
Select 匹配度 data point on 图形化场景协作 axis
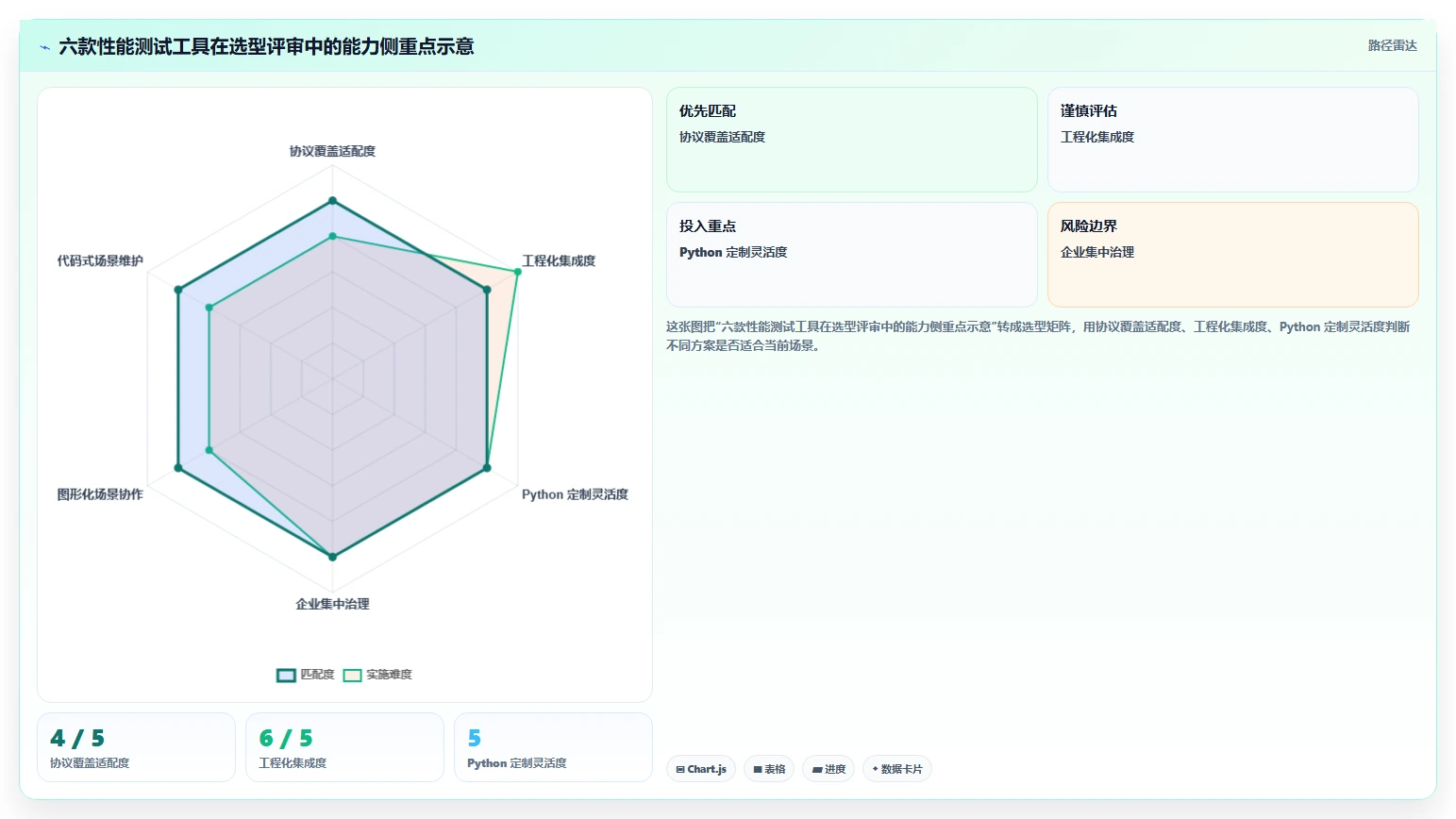click(177, 468)
